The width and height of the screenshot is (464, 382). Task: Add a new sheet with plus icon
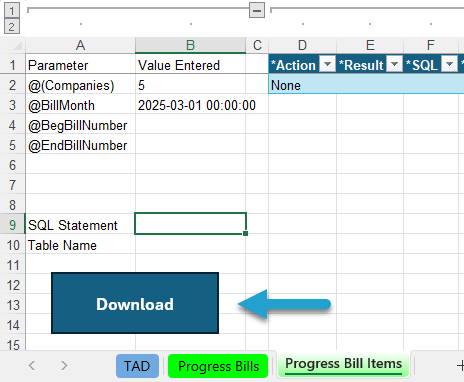[x=460, y=366]
